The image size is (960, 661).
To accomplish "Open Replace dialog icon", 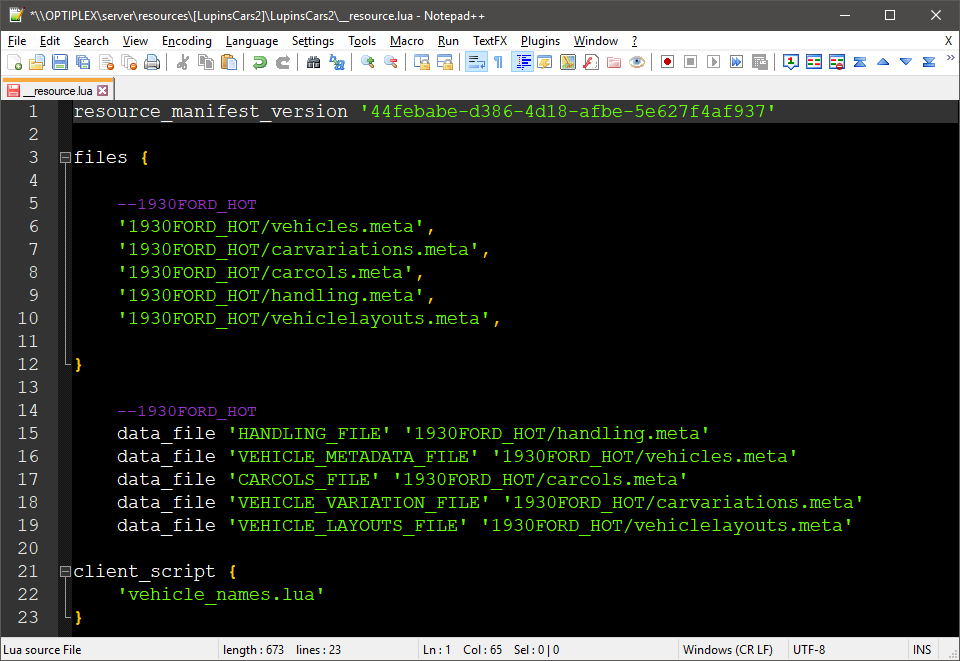I will pos(337,62).
